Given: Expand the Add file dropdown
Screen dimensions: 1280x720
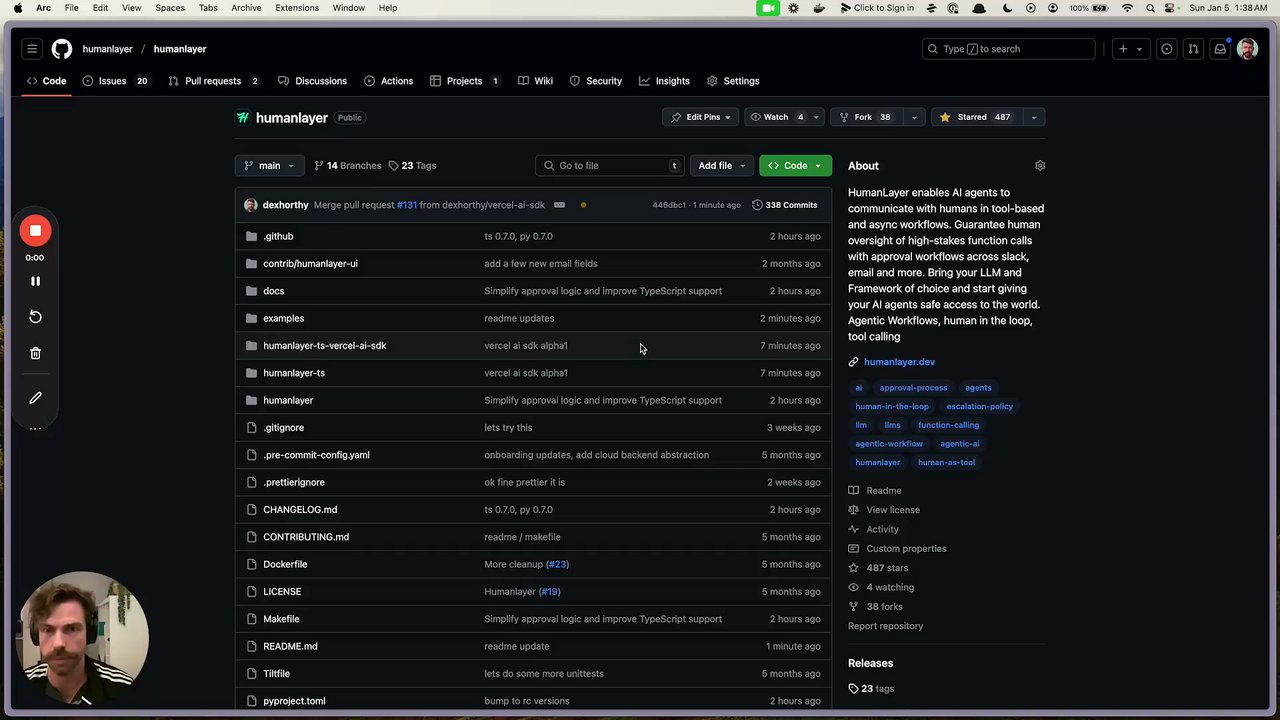Looking at the screenshot, I should 721,166.
